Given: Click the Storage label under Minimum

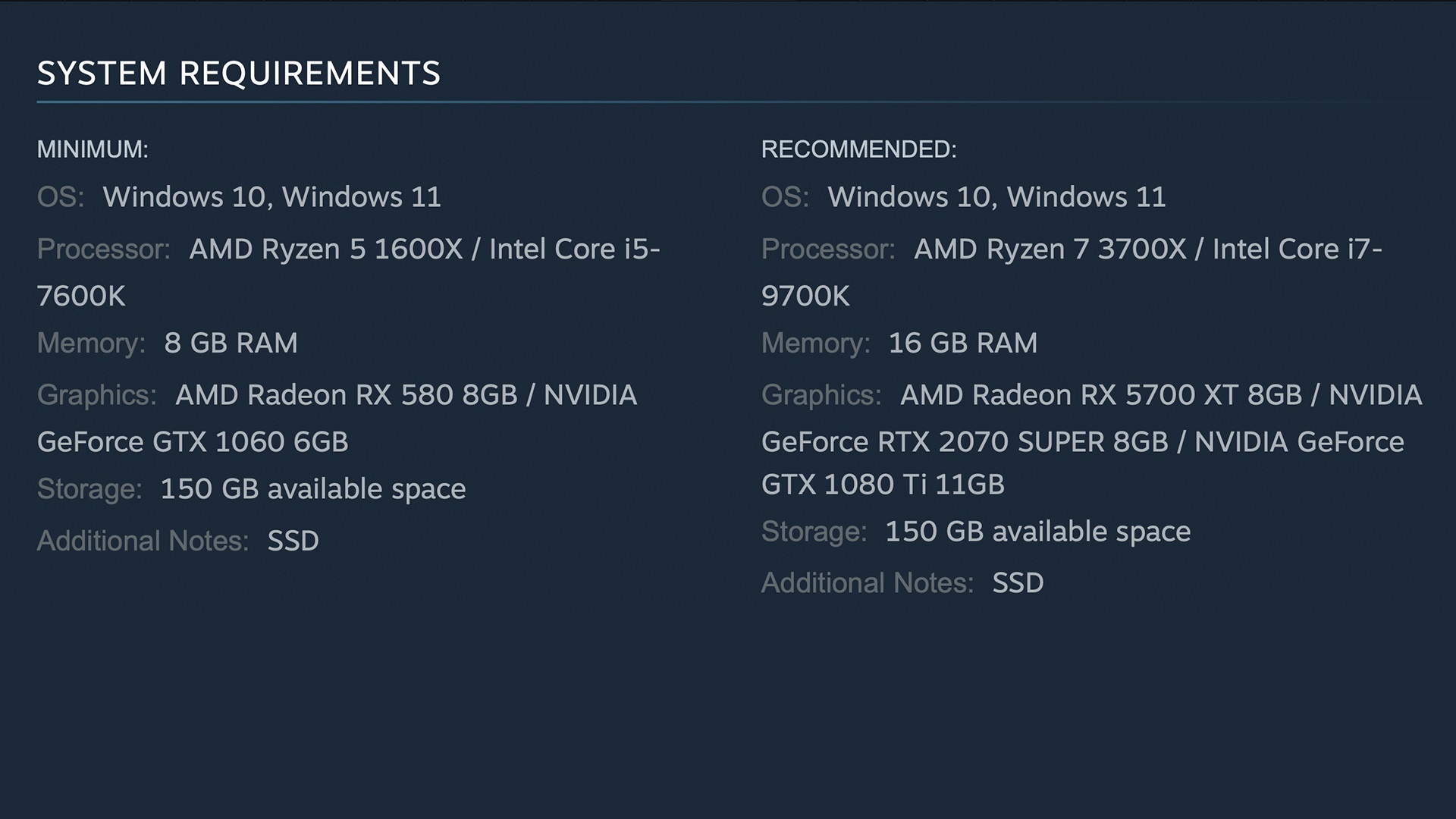Looking at the screenshot, I should pos(89,489).
